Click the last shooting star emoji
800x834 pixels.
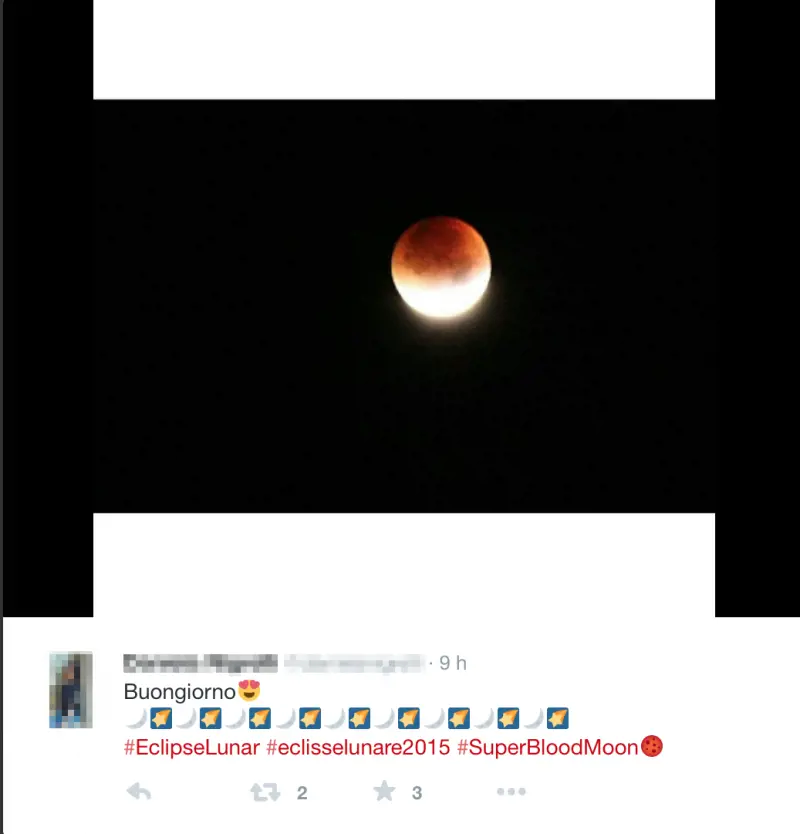coord(557,718)
